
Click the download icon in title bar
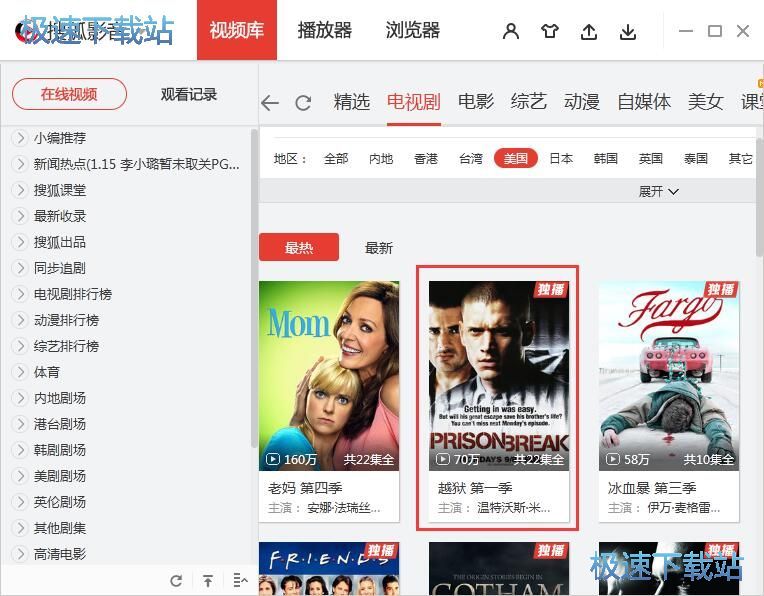628,32
